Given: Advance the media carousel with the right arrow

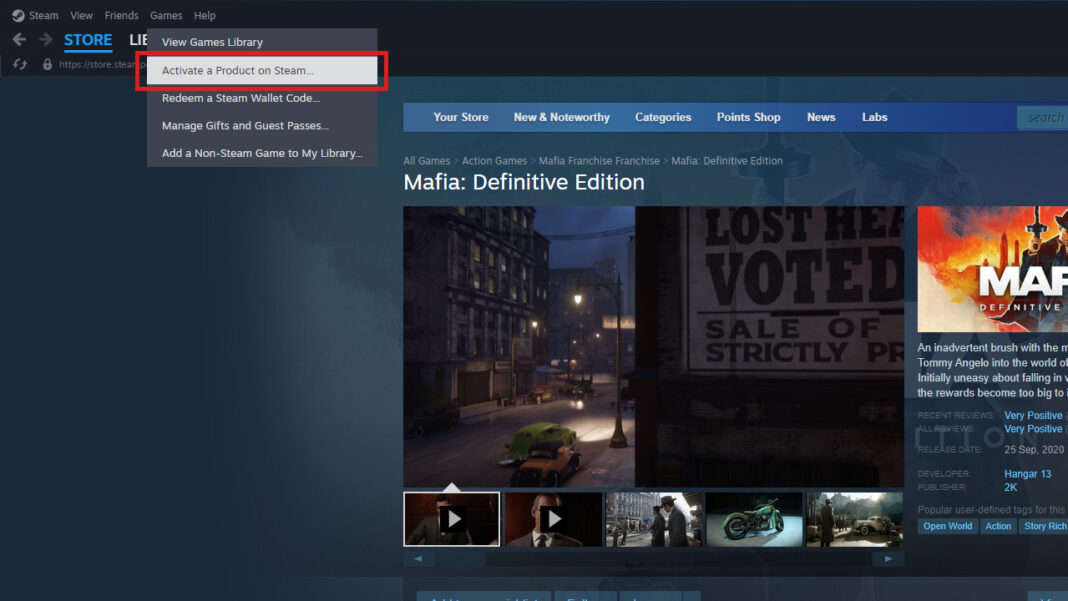Looking at the screenshot, I should [887, 559].
